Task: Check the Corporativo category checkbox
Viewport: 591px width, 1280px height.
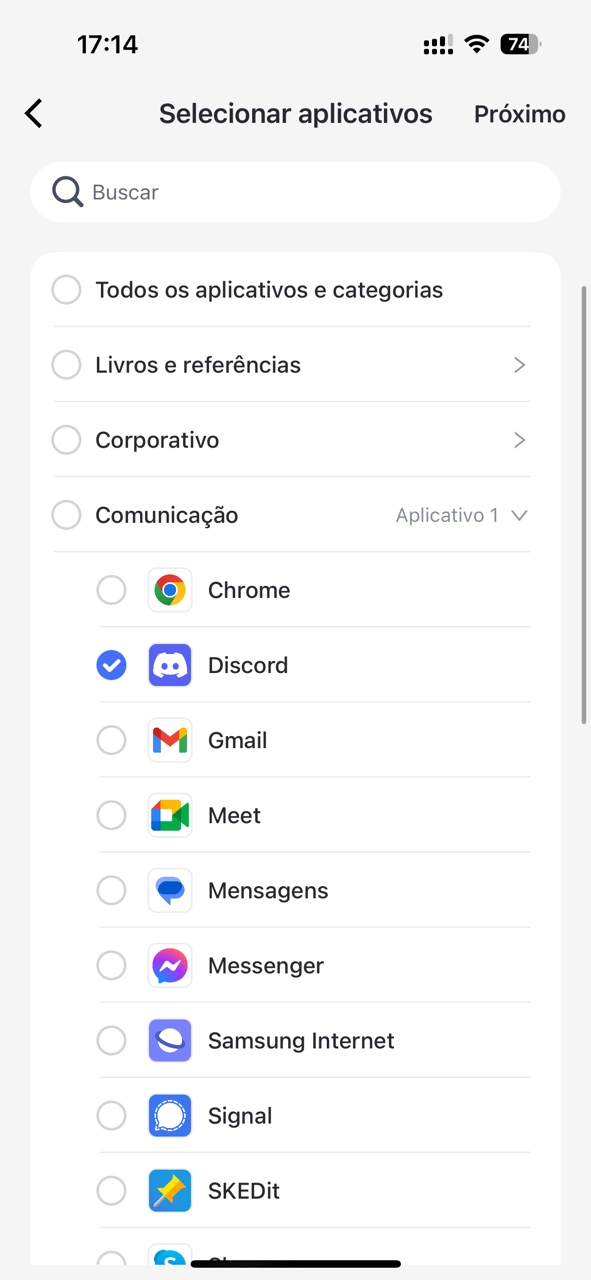Action: click(66, 439)
